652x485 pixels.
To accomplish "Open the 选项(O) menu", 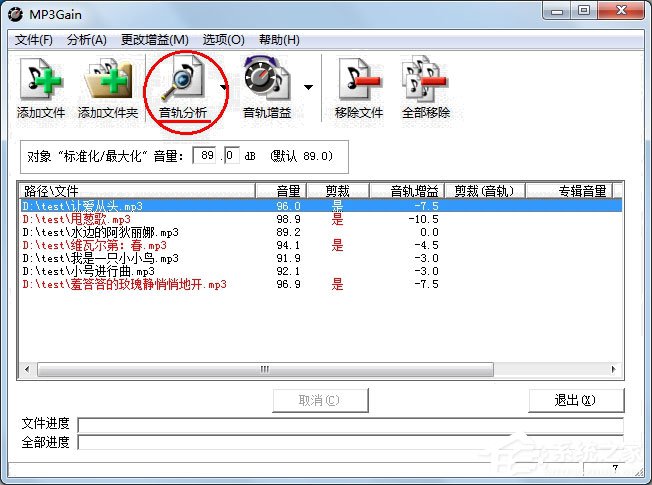I will coord(223,40).
